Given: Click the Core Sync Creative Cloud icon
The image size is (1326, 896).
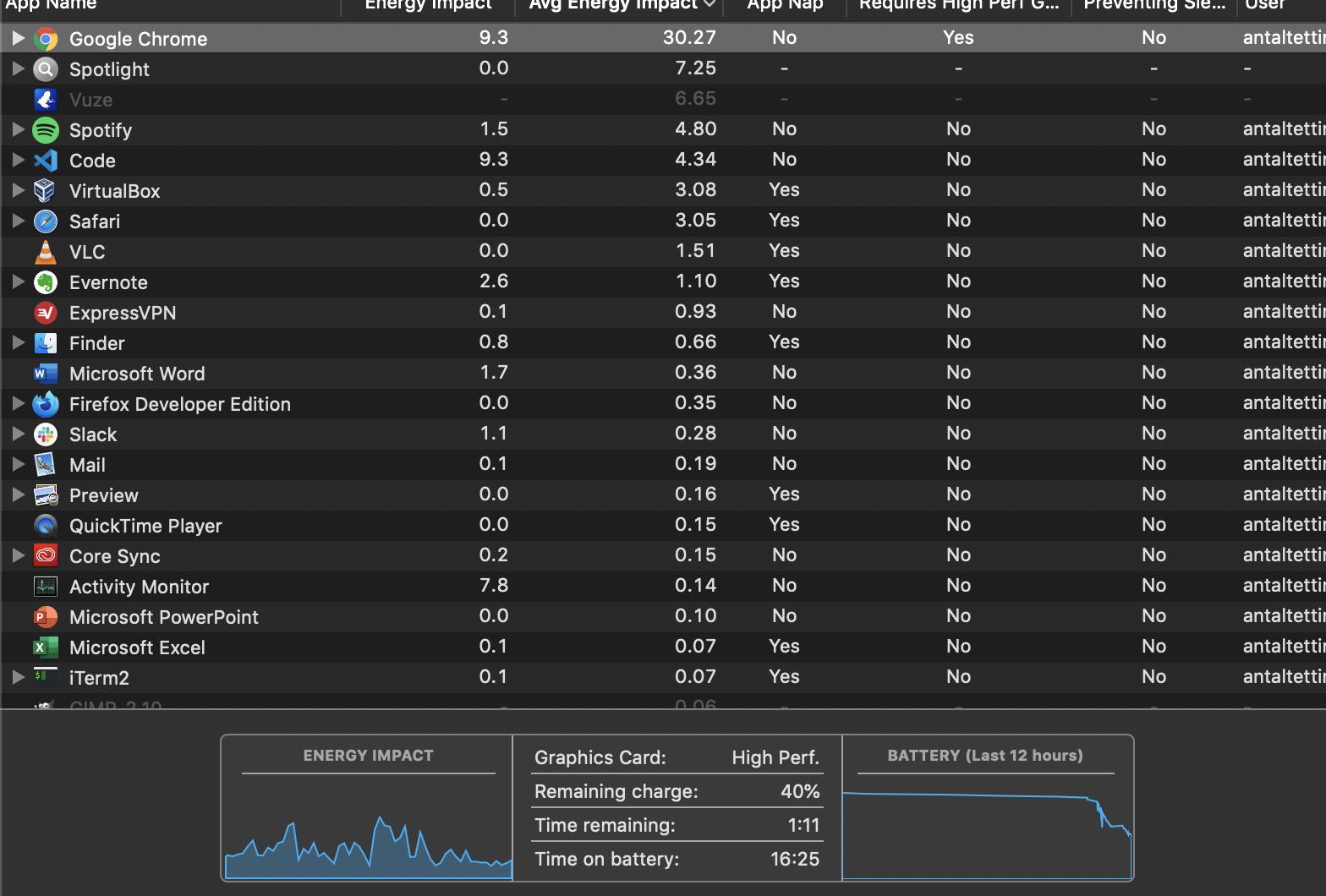Looking at the screenshot, I should [46, 556].
